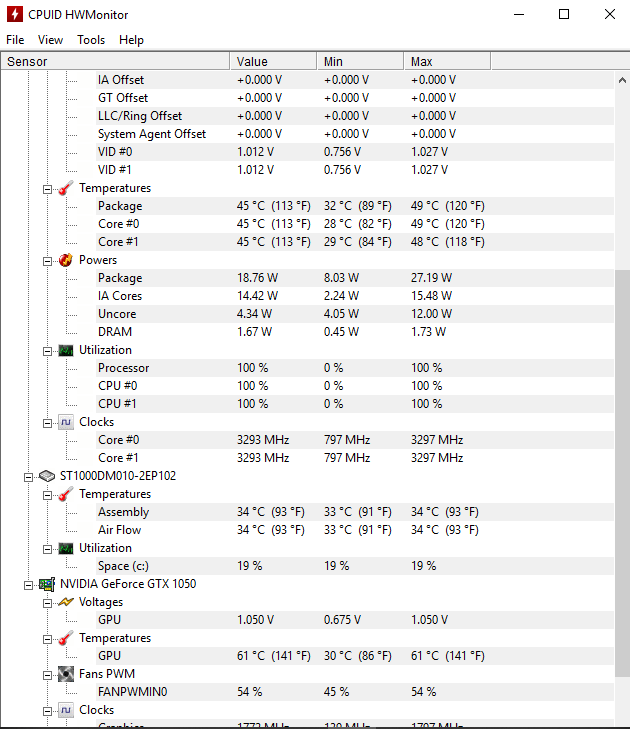630x729 pixels.
Task: Click the Fans PWM fan icon
Action: point(65,674)
